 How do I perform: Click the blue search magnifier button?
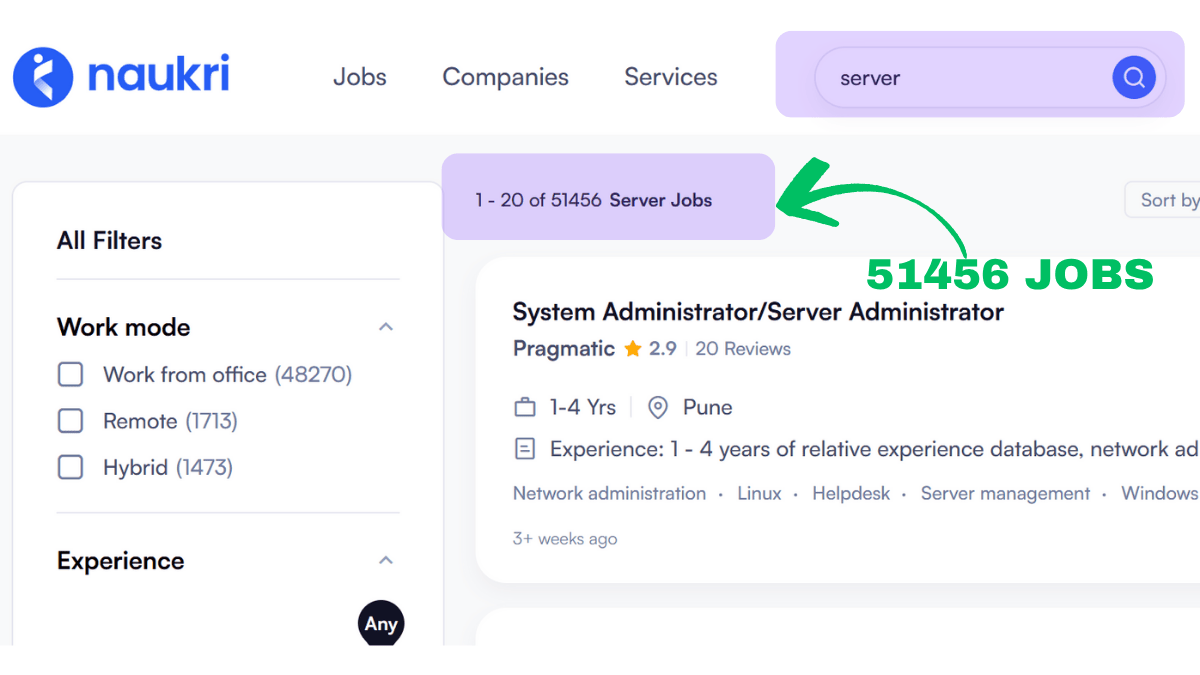tap(1133, 77)
